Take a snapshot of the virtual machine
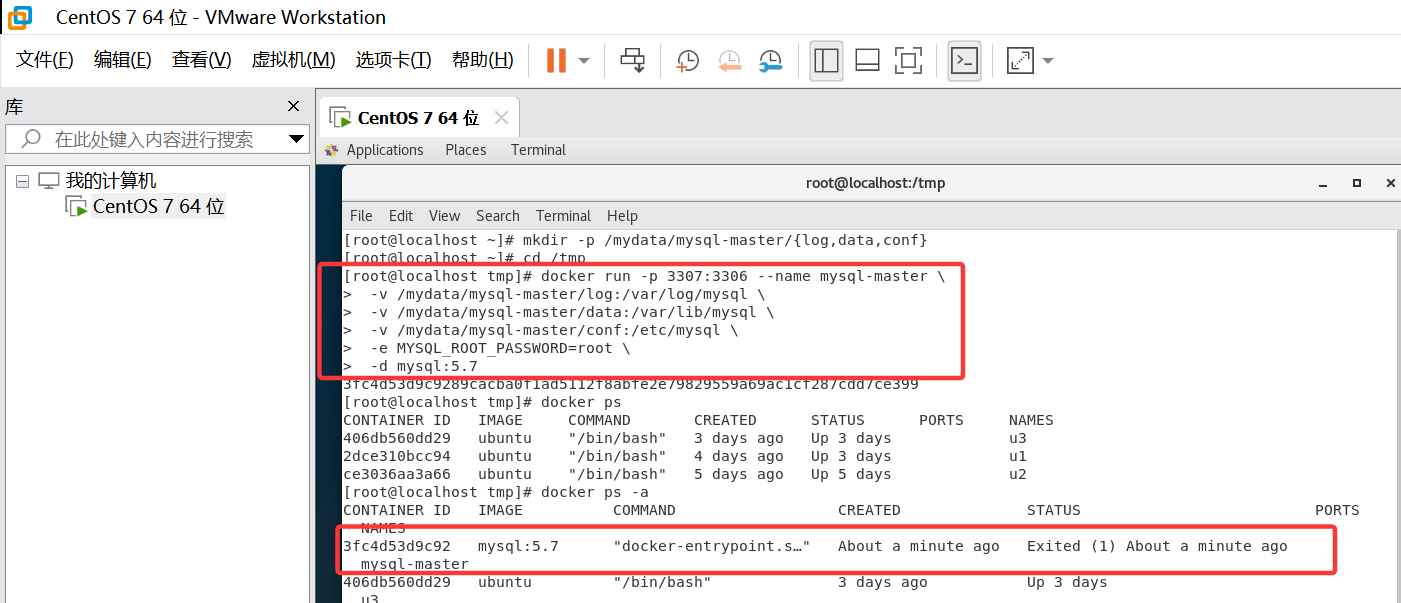This screenshot has height=603, width=1401. 687,61
